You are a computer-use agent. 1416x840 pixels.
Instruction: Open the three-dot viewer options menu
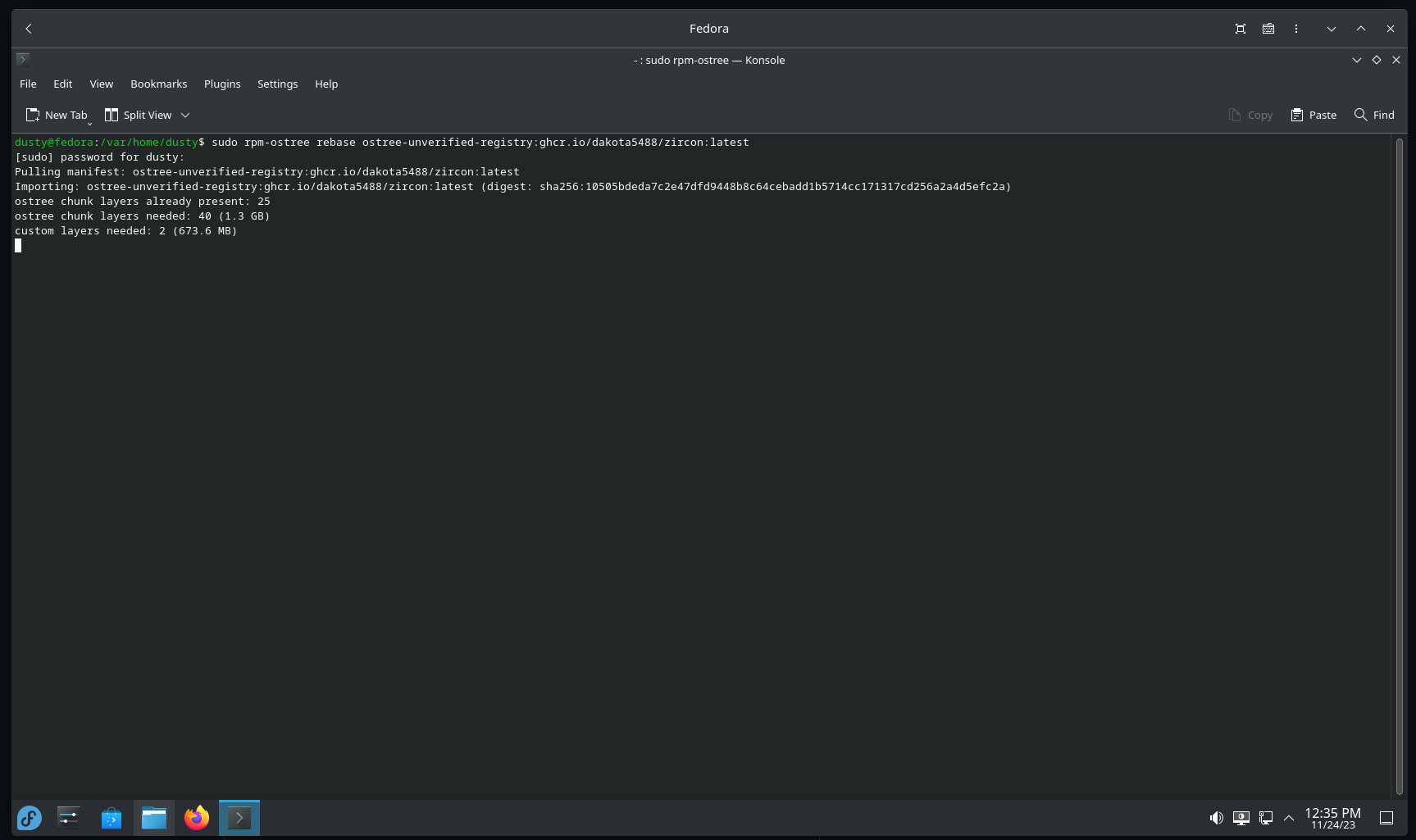(x=1296, y=29)
